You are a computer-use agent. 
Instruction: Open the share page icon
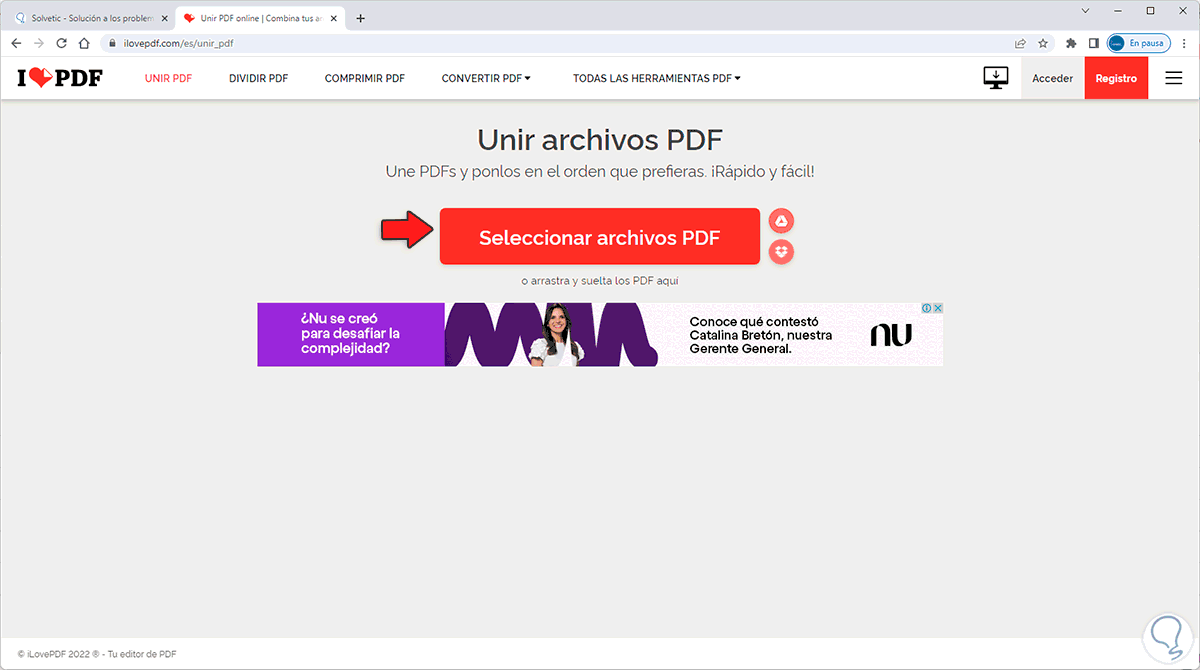1020,43
